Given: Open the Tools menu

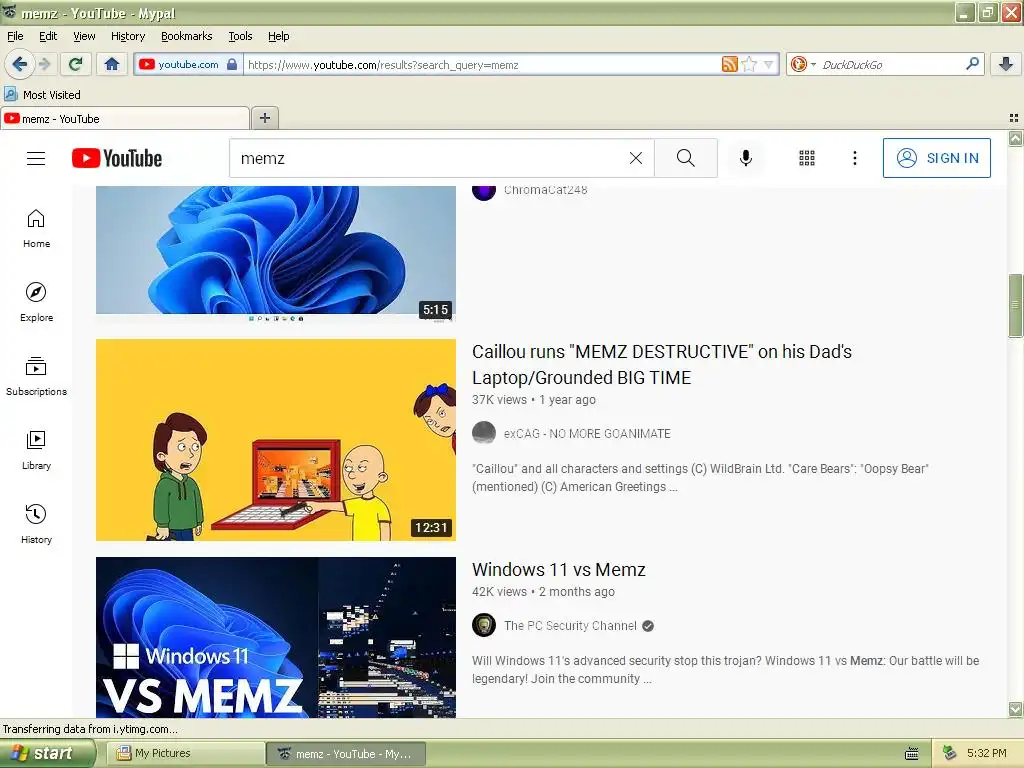Looking at the screenshot, I should tap(240, 36).
